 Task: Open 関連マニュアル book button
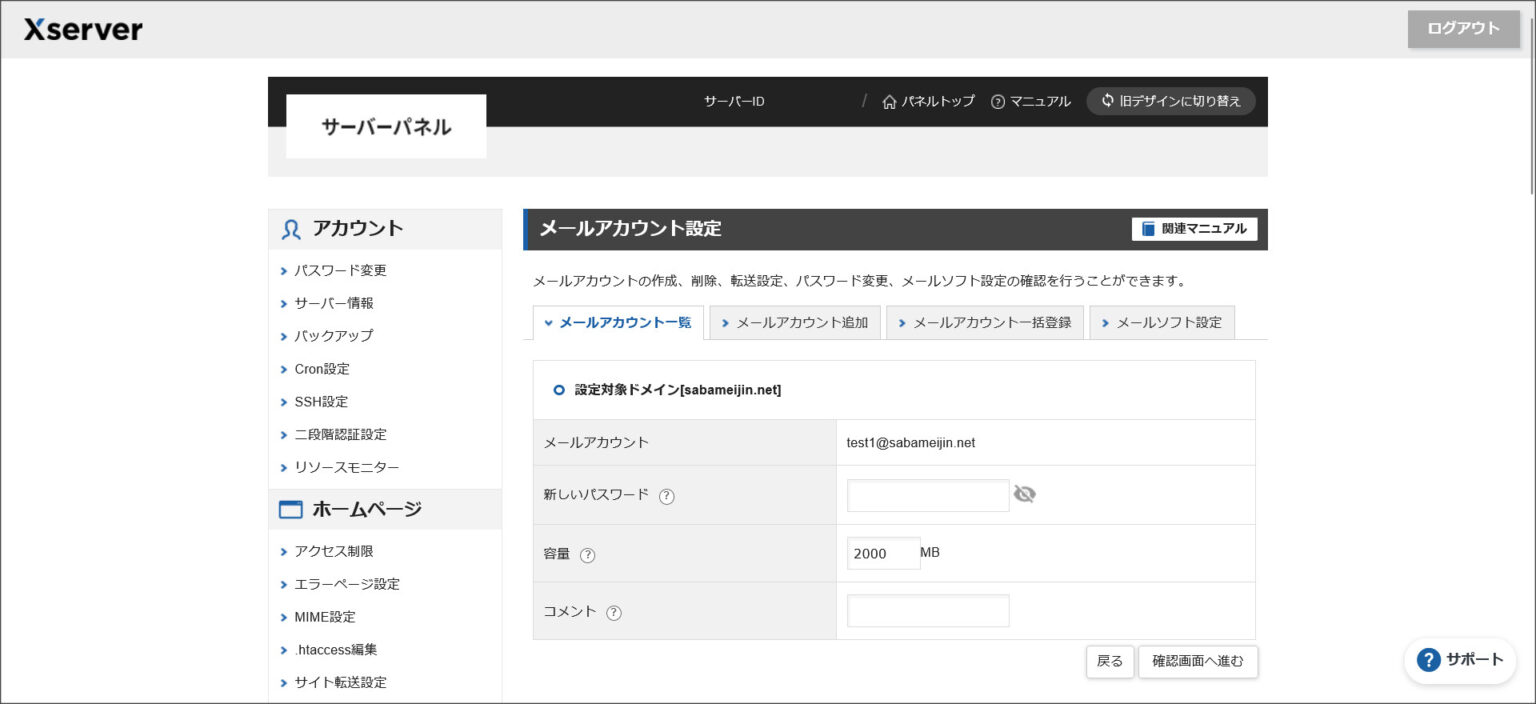(1194, 229)
